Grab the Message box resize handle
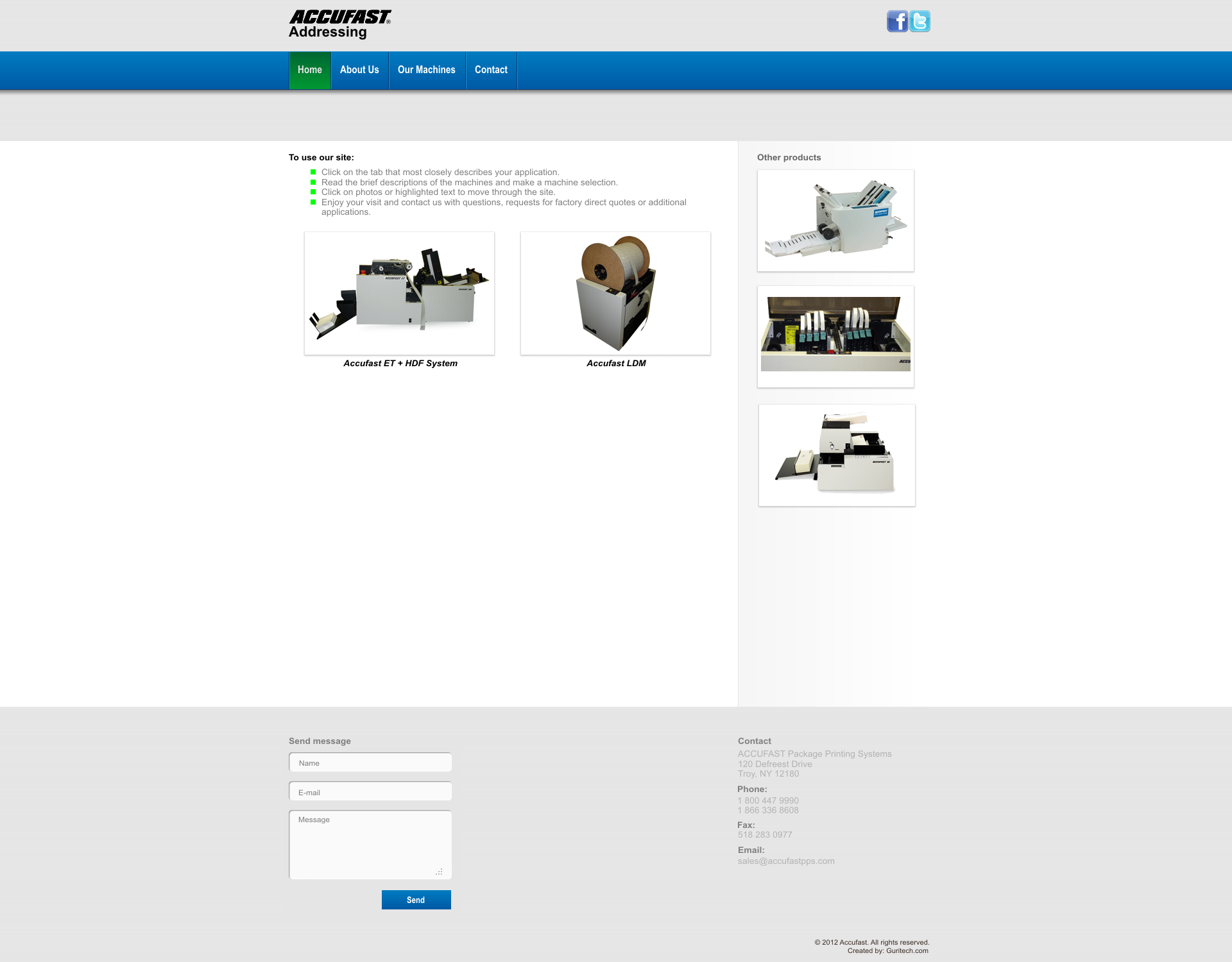Screen dimensions: 1232x962 point(440,872)
